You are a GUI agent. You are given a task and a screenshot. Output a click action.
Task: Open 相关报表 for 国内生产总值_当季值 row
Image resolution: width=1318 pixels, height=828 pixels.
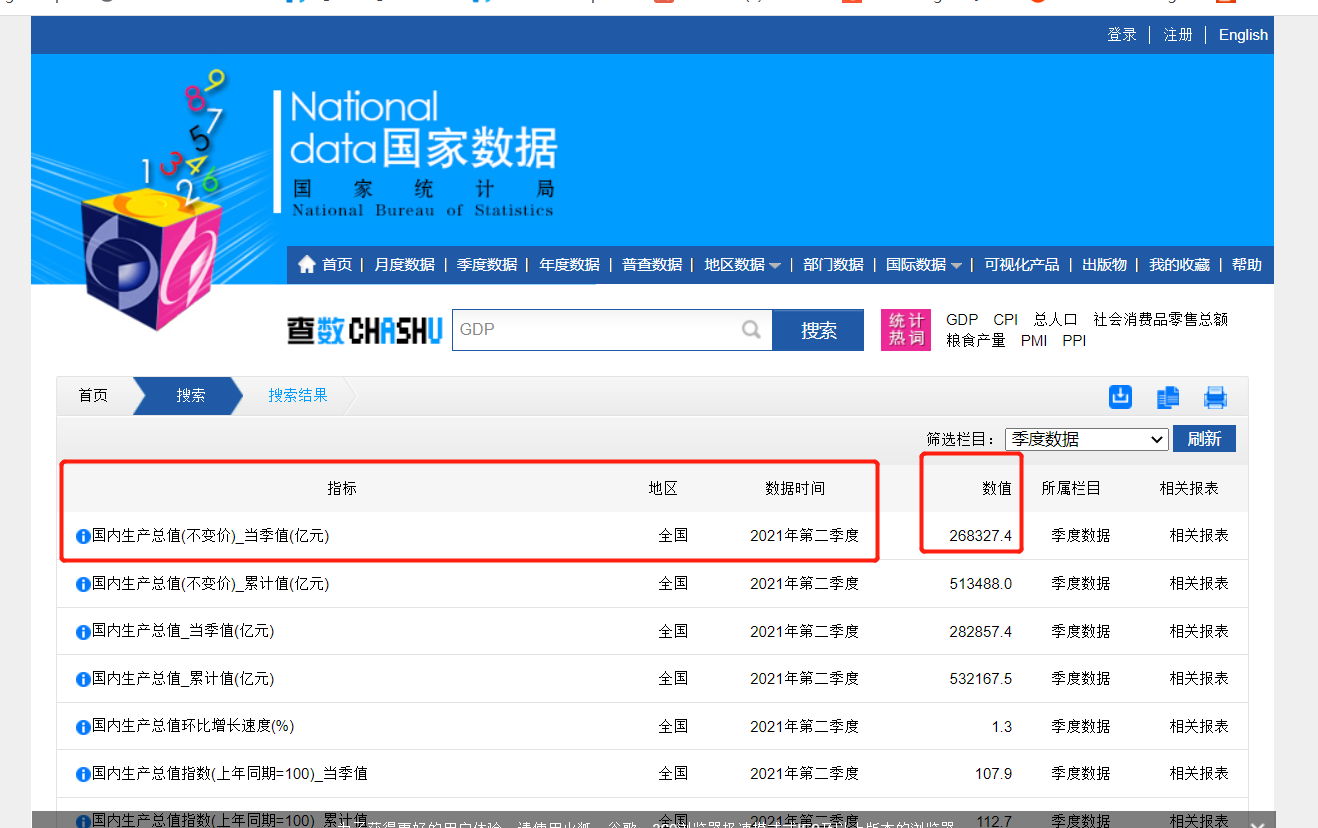click(1199, 632)
